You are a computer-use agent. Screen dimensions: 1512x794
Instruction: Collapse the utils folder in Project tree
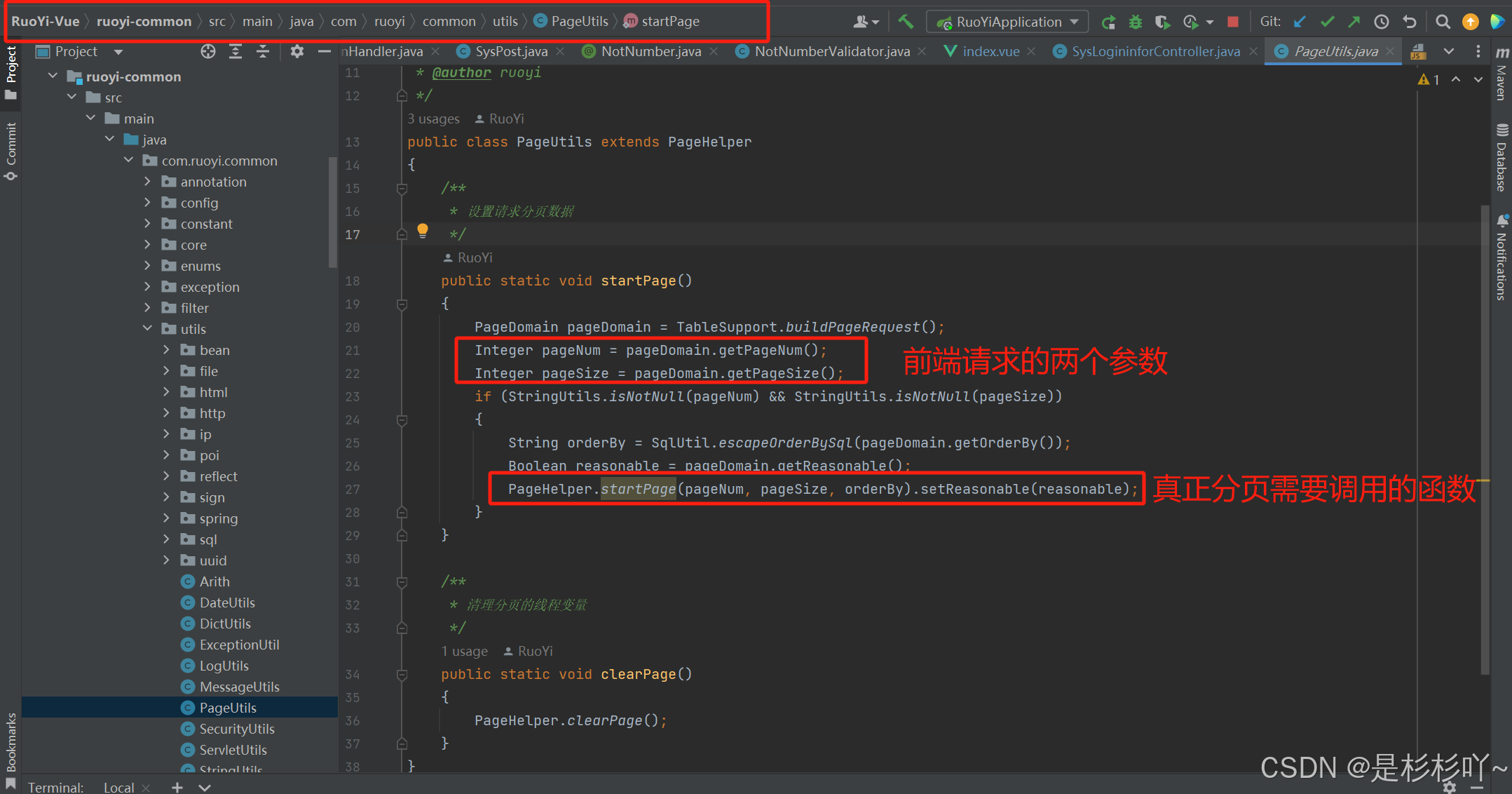147,328
